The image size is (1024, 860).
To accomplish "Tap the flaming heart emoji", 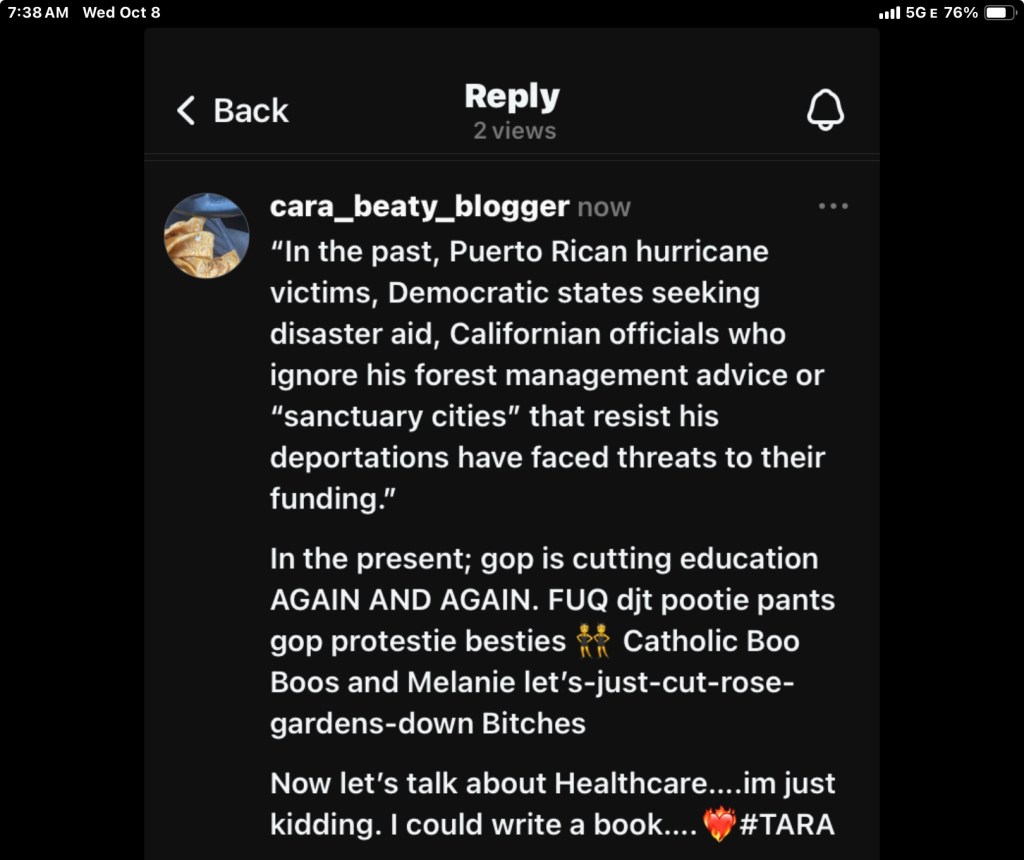I will click(x=719, y=824).
